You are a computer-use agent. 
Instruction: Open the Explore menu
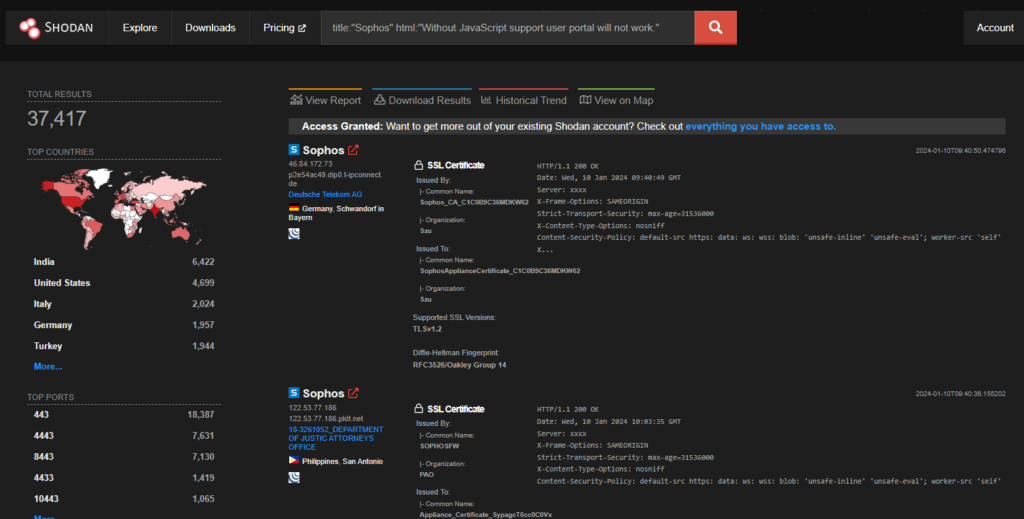click(140, 27)
